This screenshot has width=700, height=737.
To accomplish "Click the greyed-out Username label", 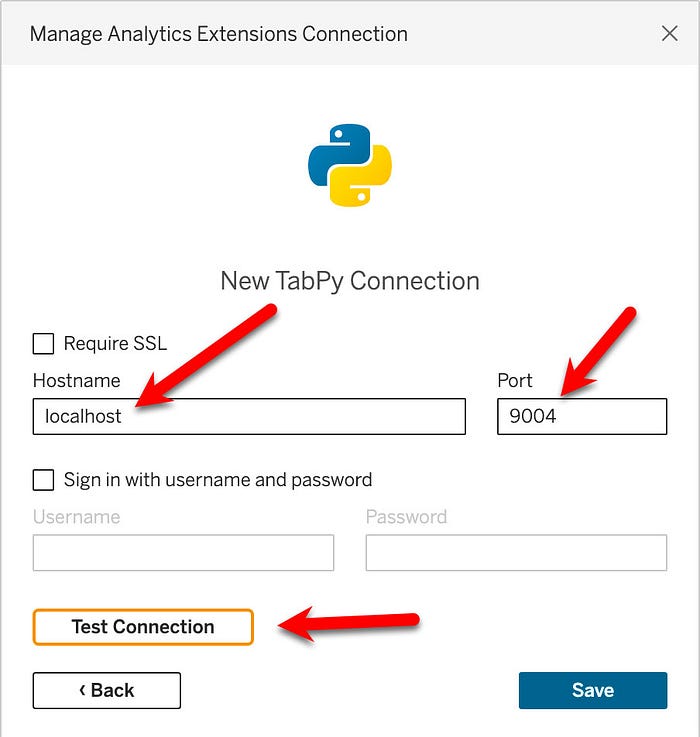I will pos(77,517).
